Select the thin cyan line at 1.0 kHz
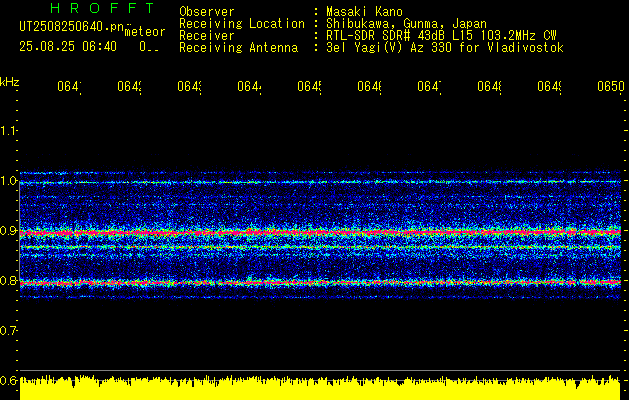This screenshot has height=400, width=629. click(320, 182)
